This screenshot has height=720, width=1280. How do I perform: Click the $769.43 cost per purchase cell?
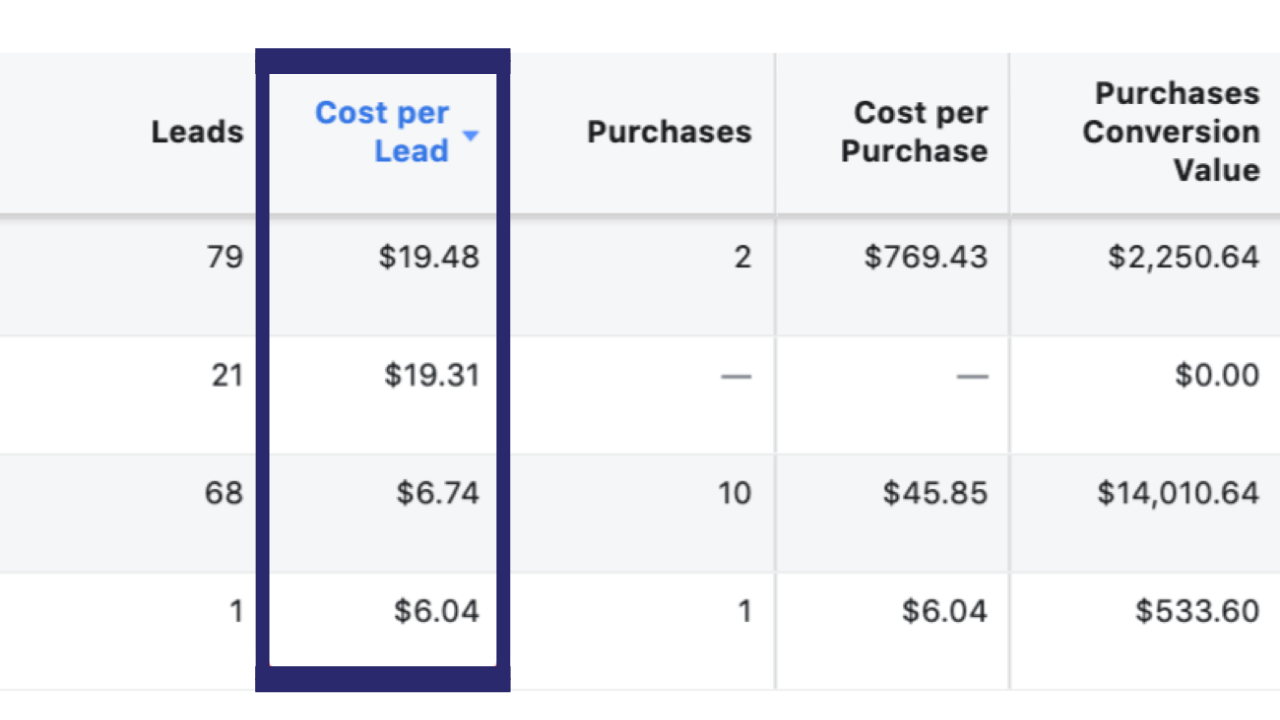click(926, 257)
